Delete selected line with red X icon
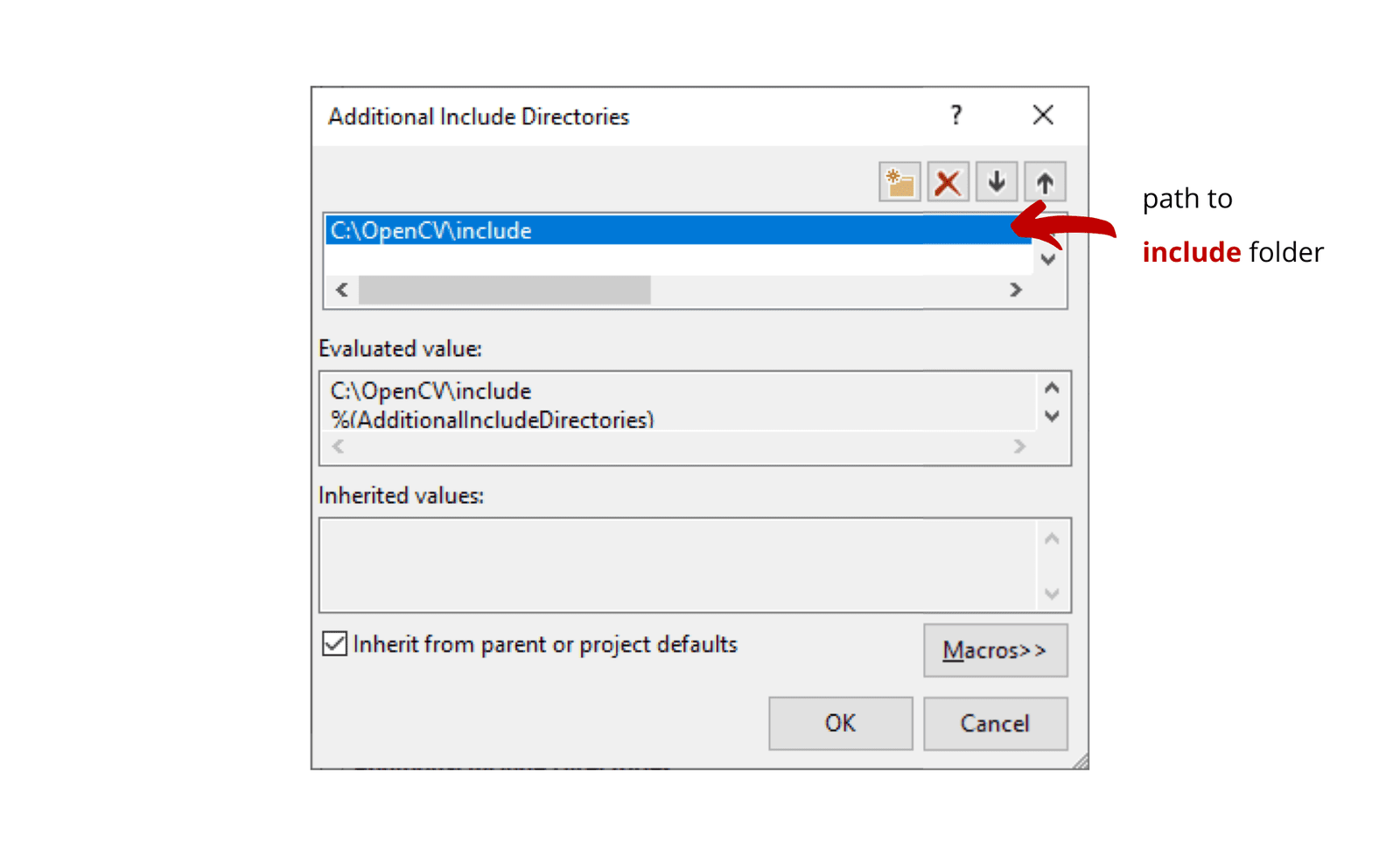Viewport: 1400px width, 856px height. click(948, 182)
